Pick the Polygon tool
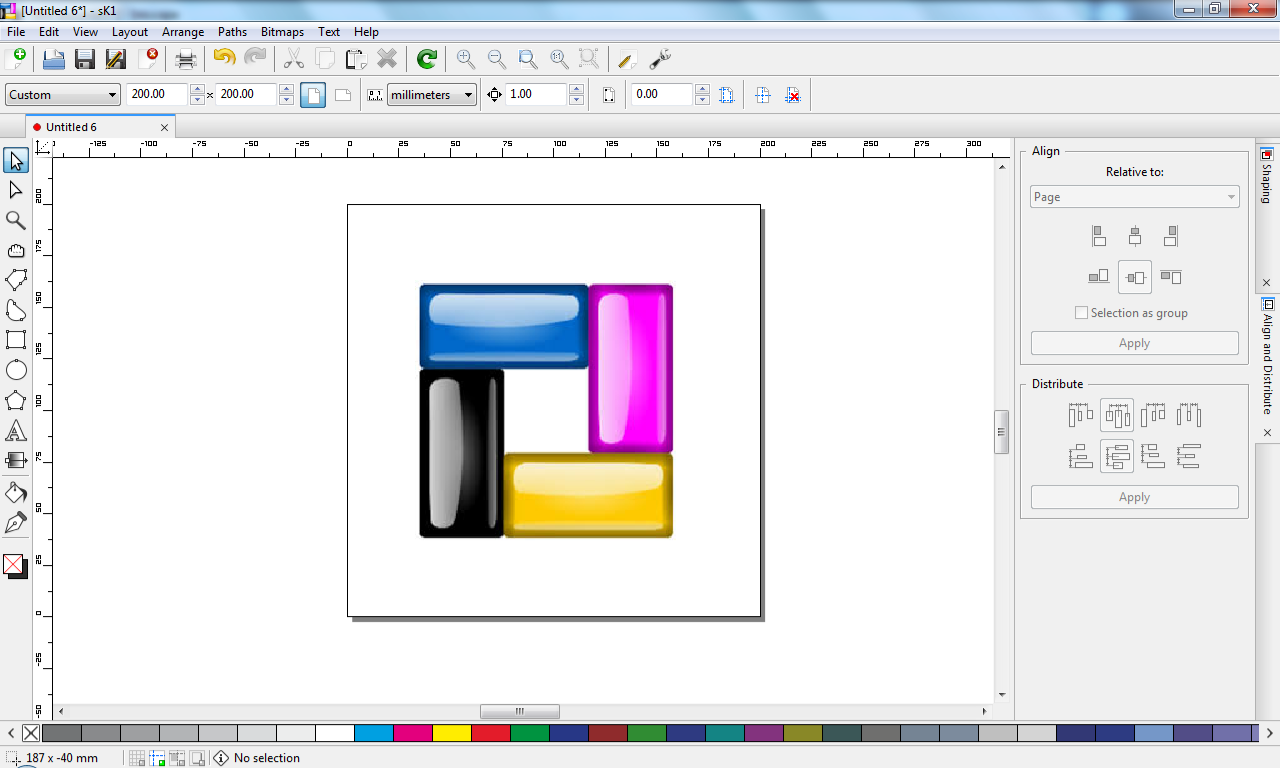This screenshot has height=768, width=1280. tap(15, 401)
